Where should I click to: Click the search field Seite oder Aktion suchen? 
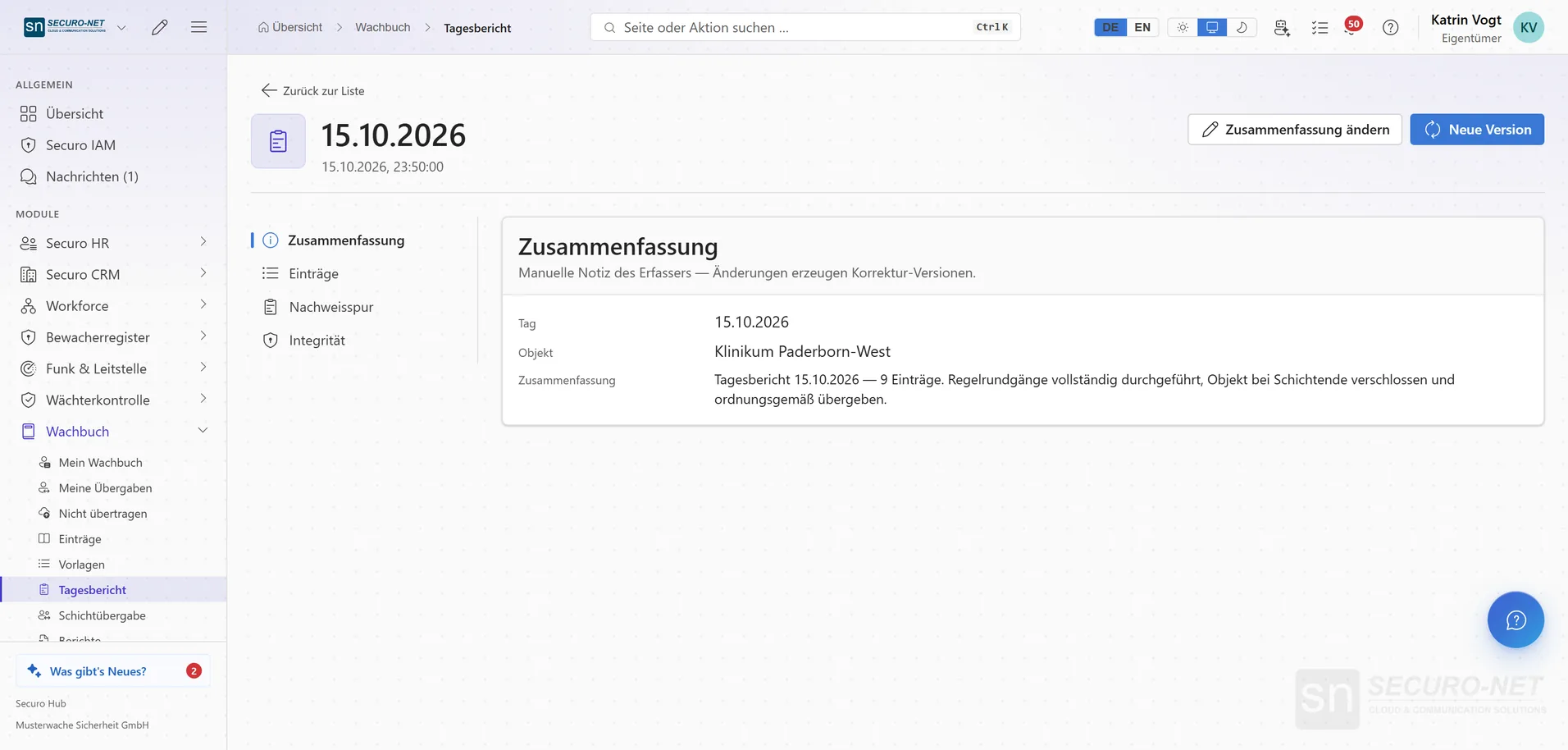(805, 27)
